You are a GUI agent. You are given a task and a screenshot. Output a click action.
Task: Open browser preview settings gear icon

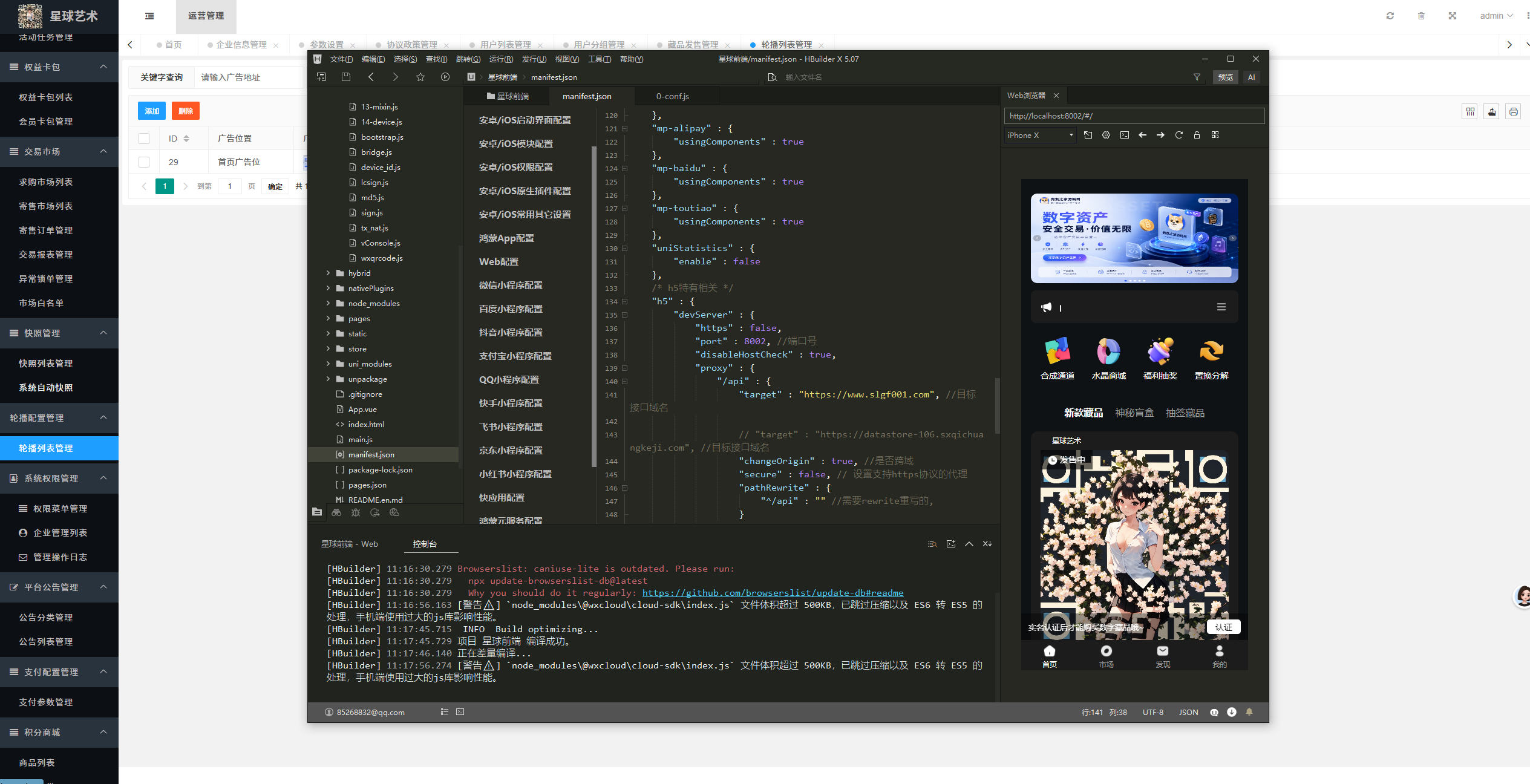tap(1106, 135)
